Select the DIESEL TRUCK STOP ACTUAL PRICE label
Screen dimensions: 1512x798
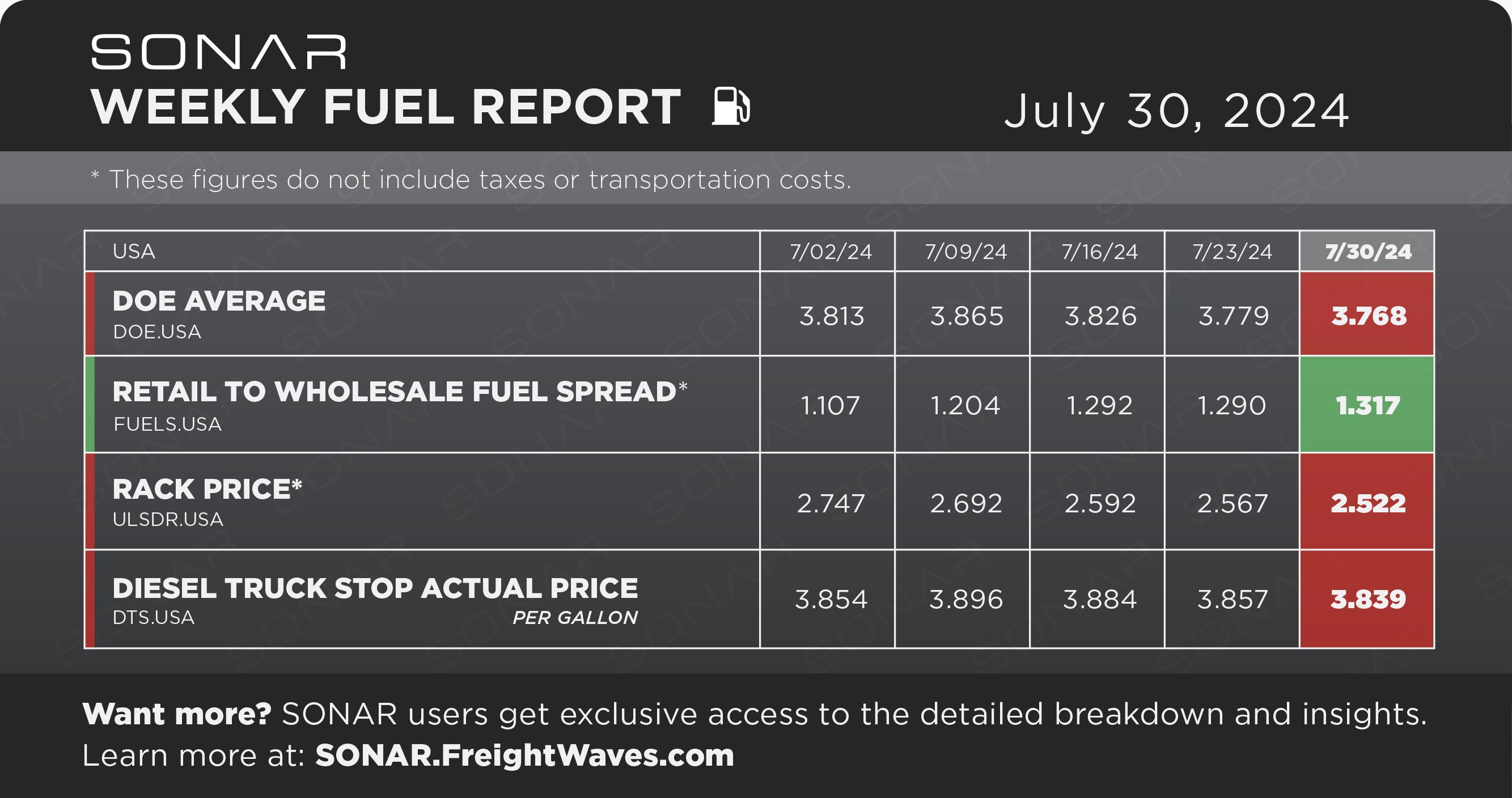[x=375, y=588]
